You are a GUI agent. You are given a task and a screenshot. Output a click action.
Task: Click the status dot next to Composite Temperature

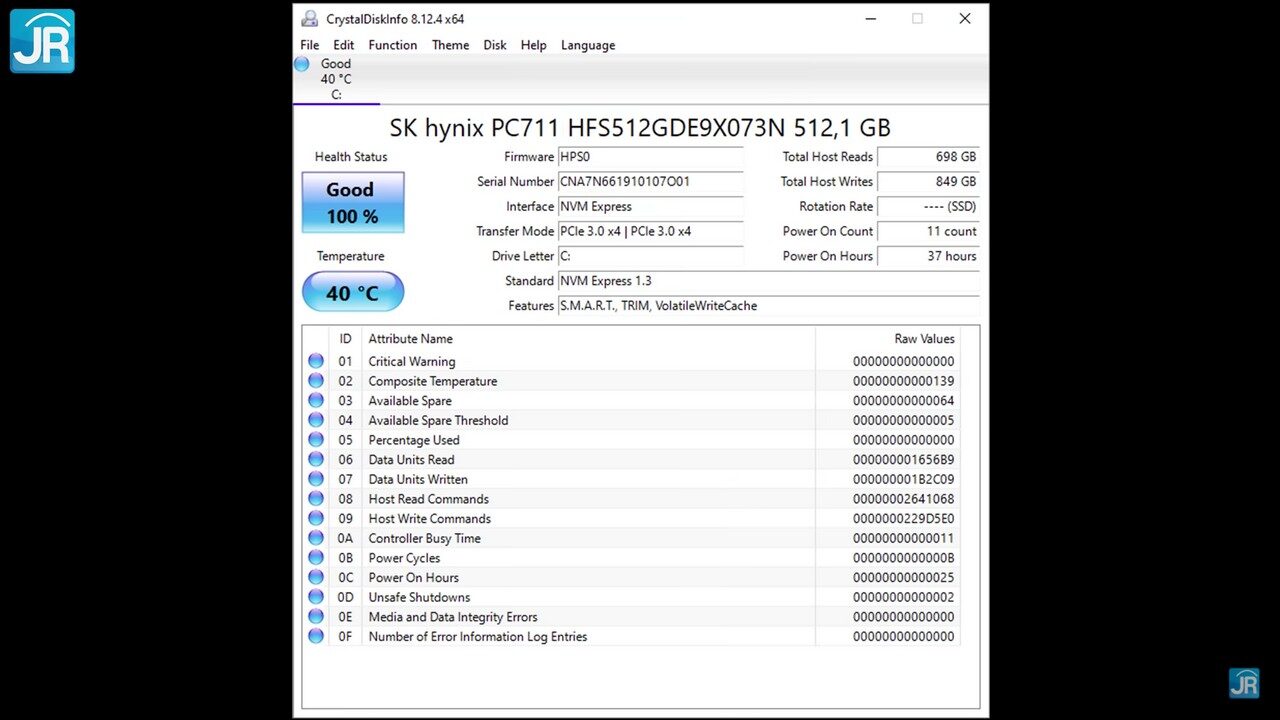coord(316,380)
